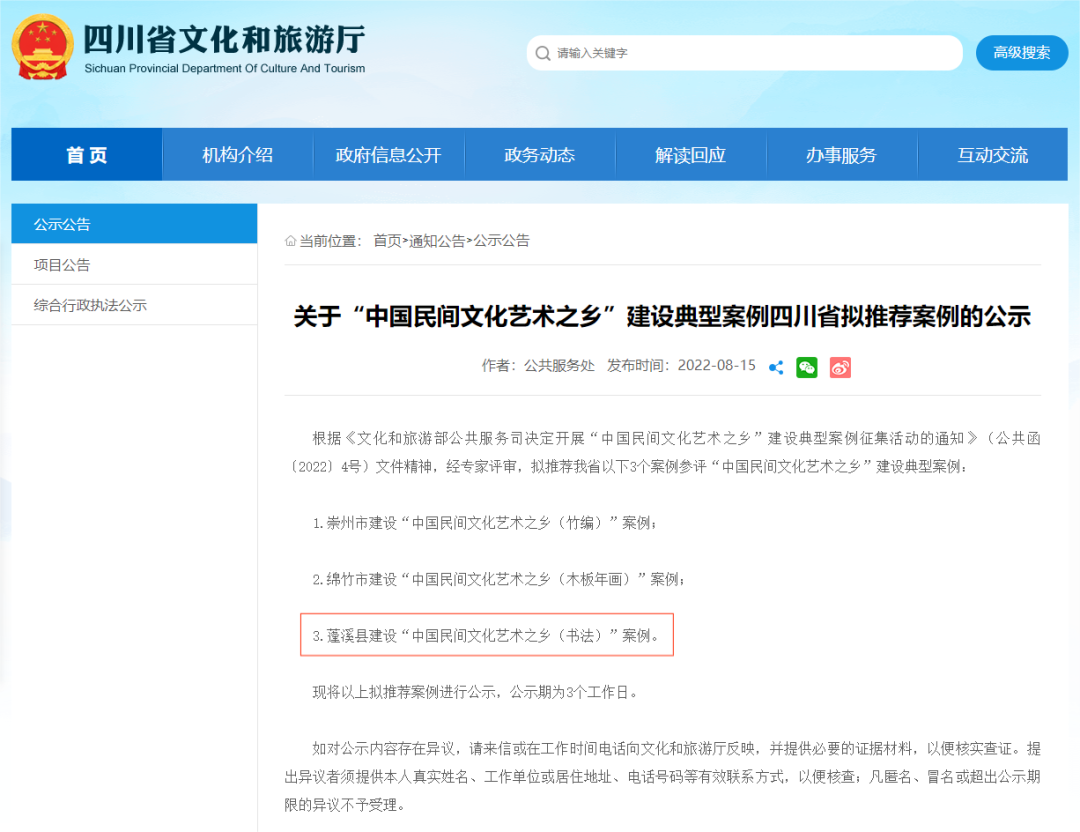Select 公示公告 in the sidebar
The image size is (1080, 832).
(x=62, y=224)
